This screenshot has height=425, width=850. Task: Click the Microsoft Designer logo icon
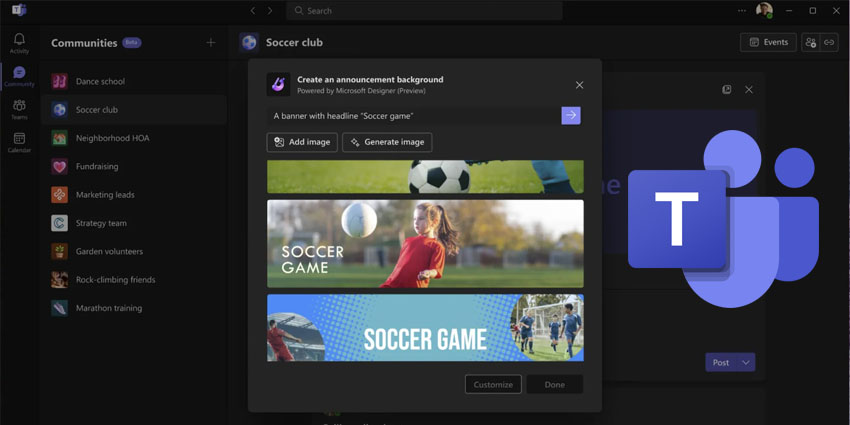pyautogui.click(x=278, y=85)
